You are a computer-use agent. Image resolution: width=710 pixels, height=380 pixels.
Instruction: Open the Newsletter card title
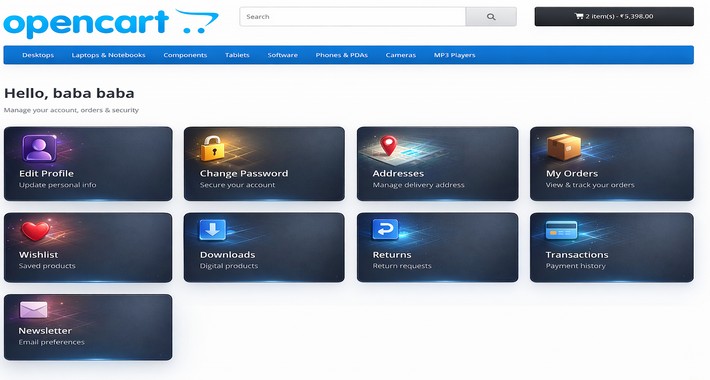point(45,331)
